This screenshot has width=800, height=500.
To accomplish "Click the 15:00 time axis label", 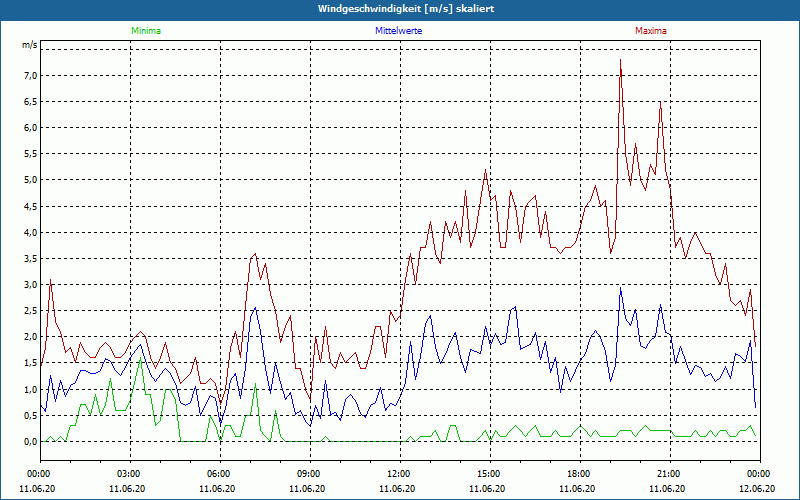I will pos(490,474).
